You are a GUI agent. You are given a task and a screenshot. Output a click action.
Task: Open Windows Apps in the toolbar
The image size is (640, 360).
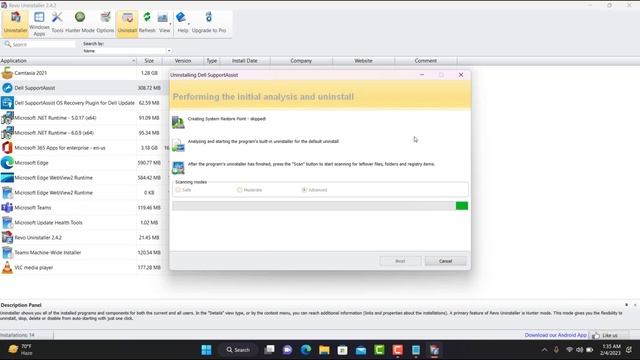click(x=39, y=24)
